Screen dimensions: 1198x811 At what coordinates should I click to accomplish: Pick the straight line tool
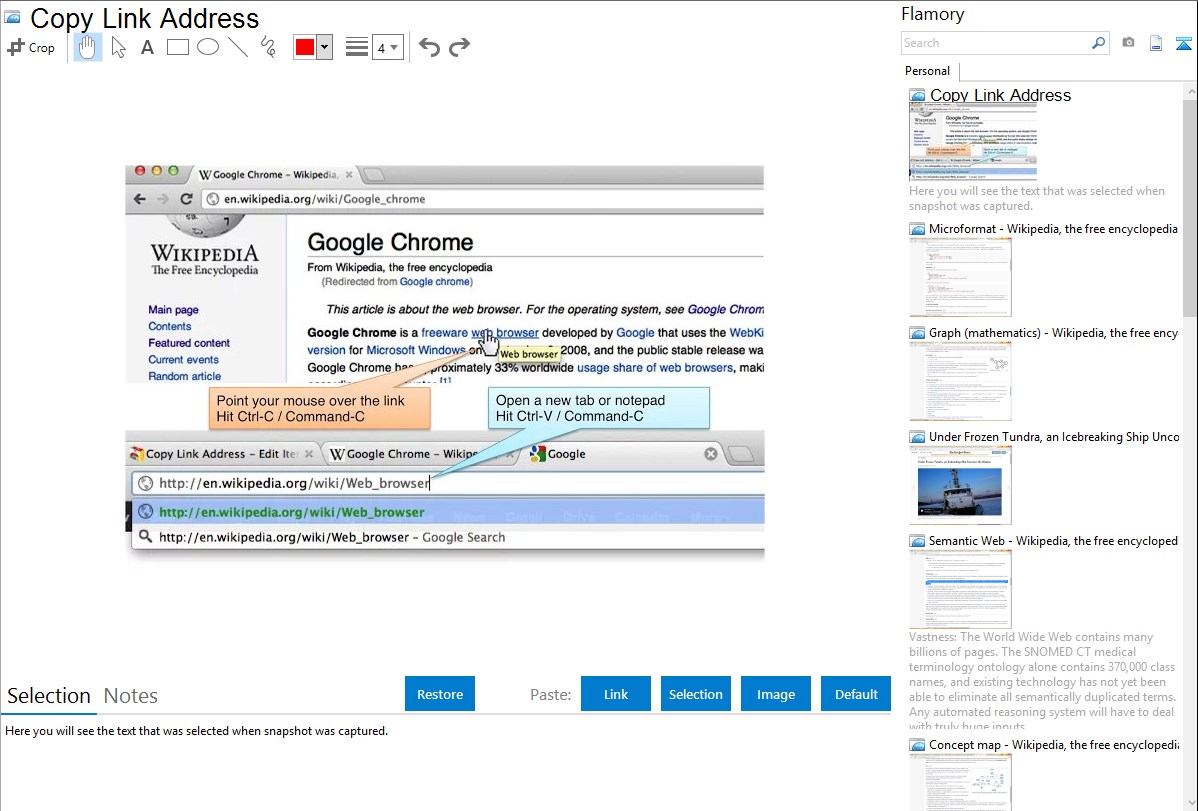click(x=238, y=47)
